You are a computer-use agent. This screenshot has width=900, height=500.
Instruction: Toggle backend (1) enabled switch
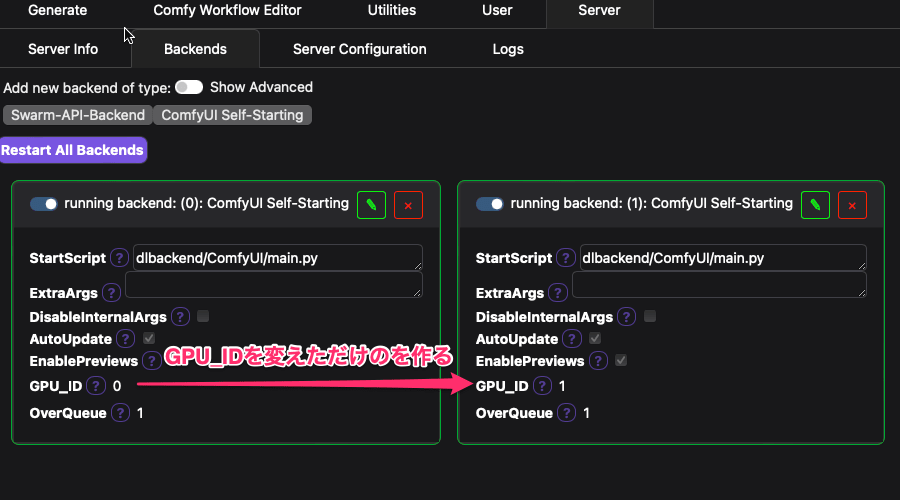490,204
